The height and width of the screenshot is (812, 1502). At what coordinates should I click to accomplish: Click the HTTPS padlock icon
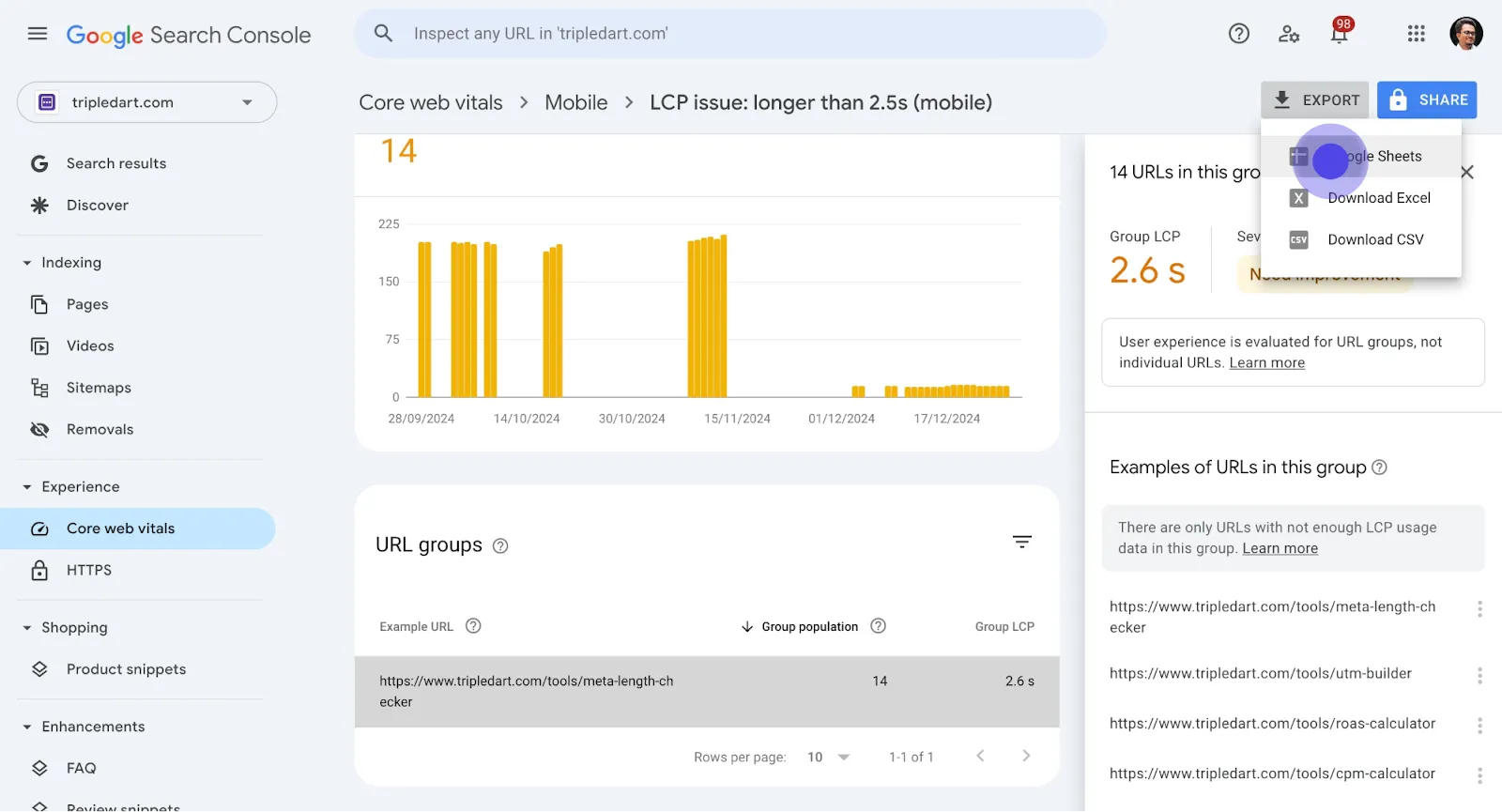[39, 570]
